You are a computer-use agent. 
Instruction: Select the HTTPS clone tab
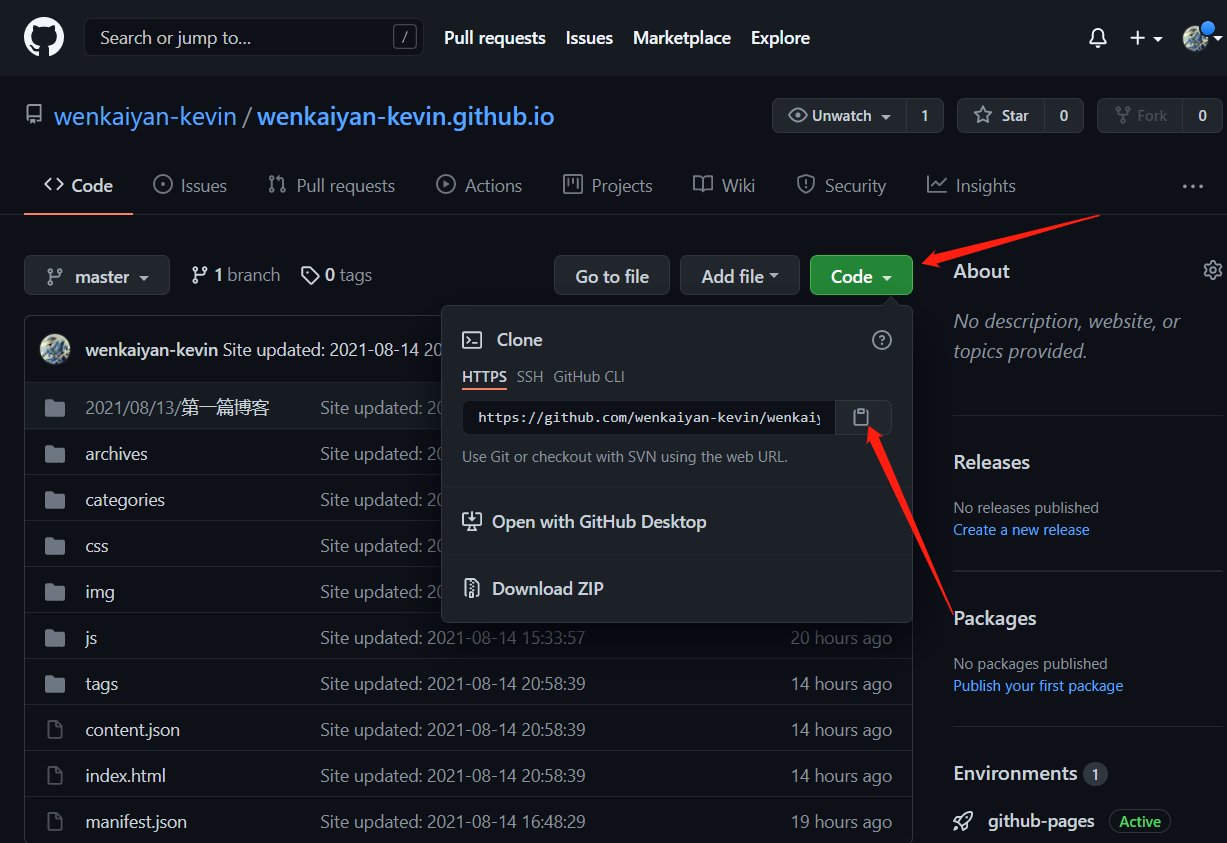click(x=484, y=377)
